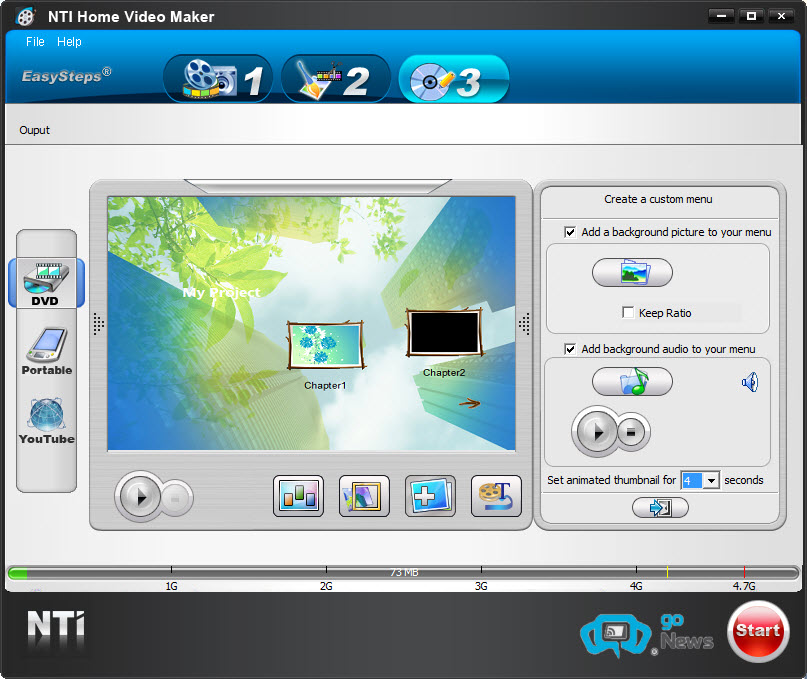Image resolution: width=807 pixels, height=679 pixels.
Task: Browse for a background audio file
Action: [x=632, y=381]
